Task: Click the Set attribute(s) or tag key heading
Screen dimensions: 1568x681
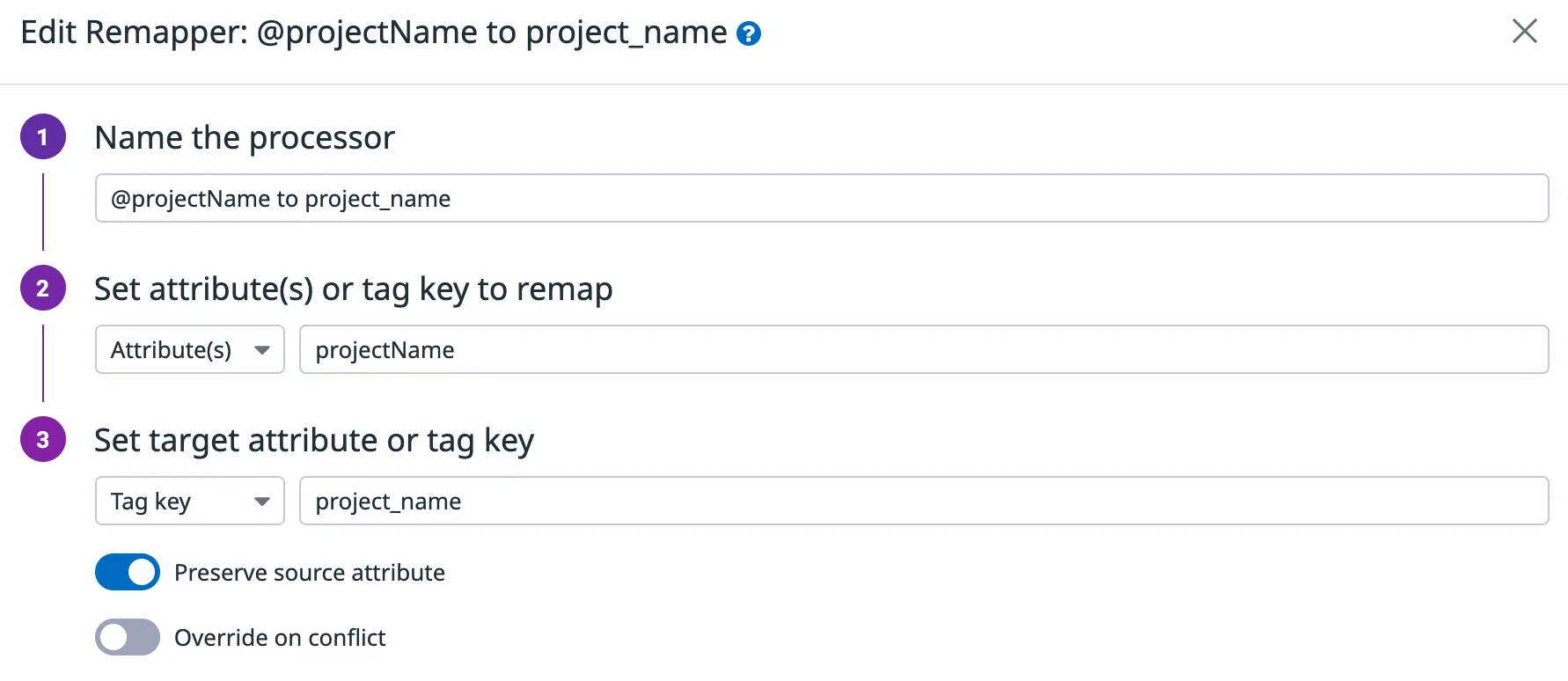Action: tap(353, 289)
